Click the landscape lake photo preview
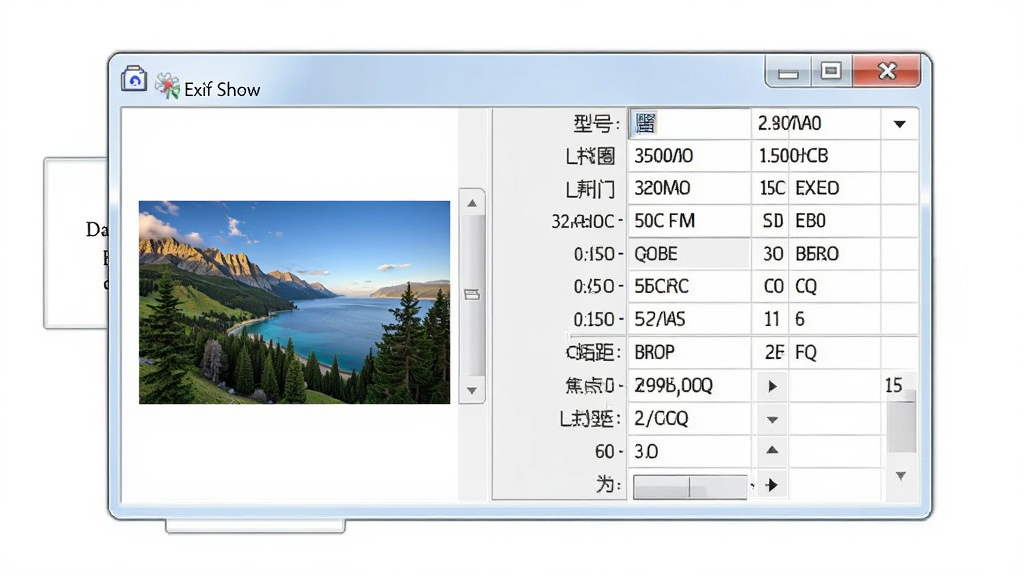Screen dimensions: 1024x576 click(295, 302)
